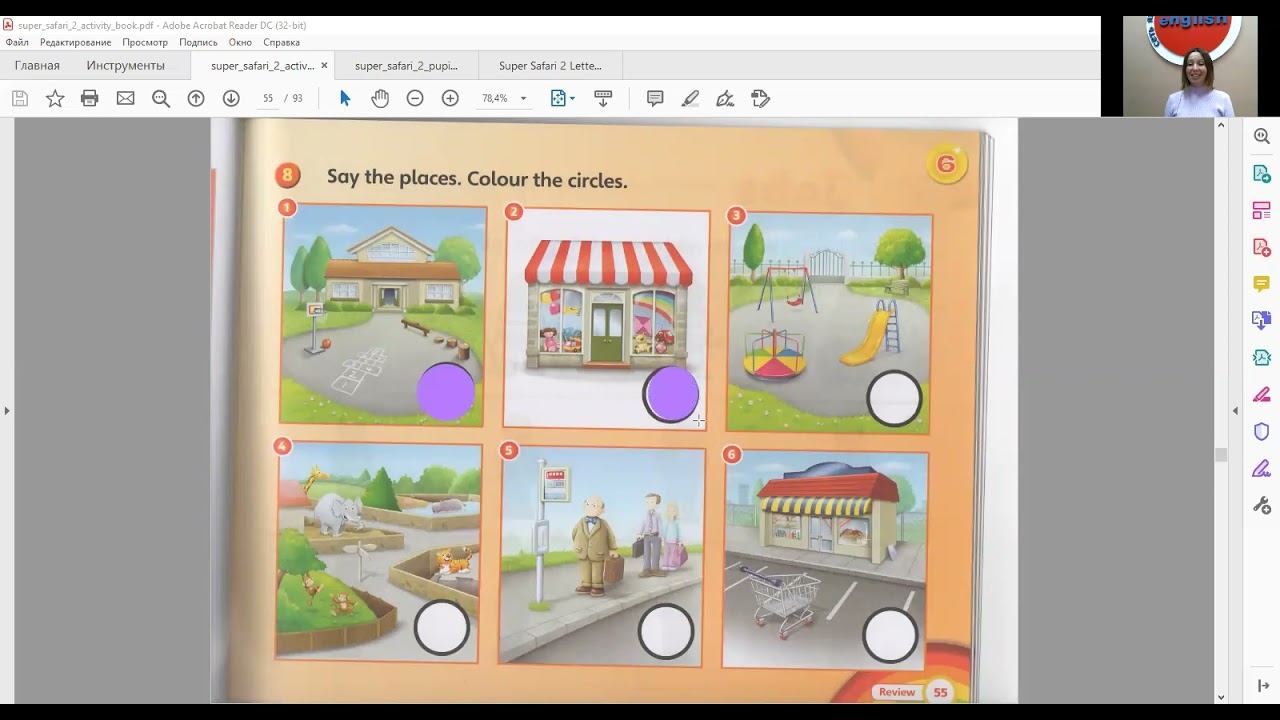Image resolution: width=1280 pixels, height=720 pixels.
Task: Click the Save file icon
Action: (x=20, y=98)
